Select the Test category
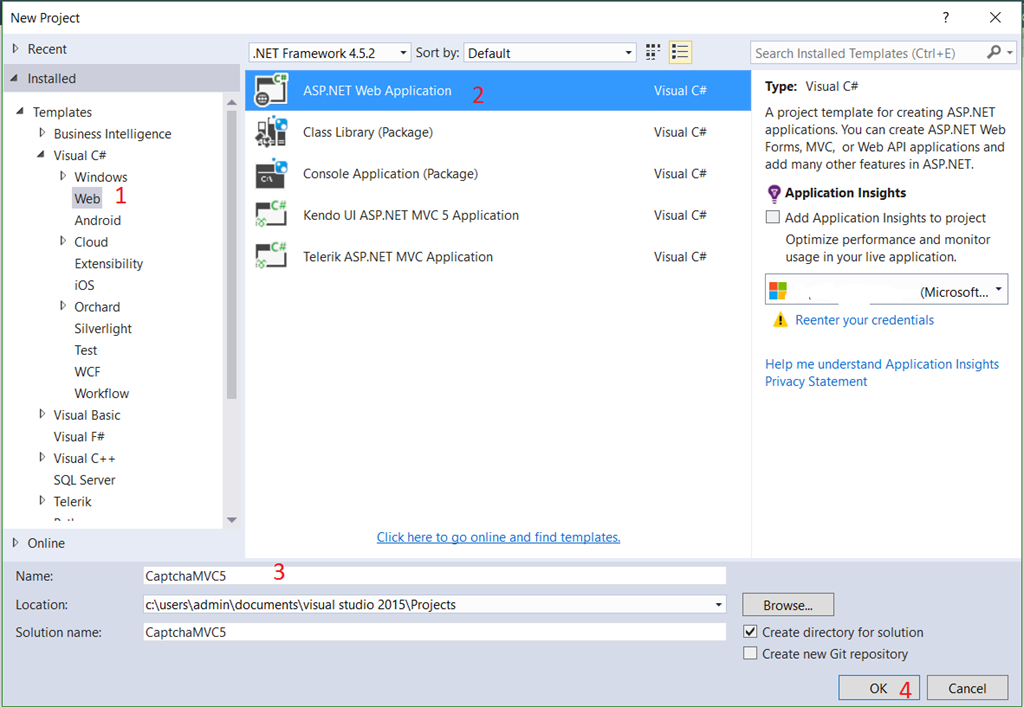1024x707 pixels. pos(86,350)
